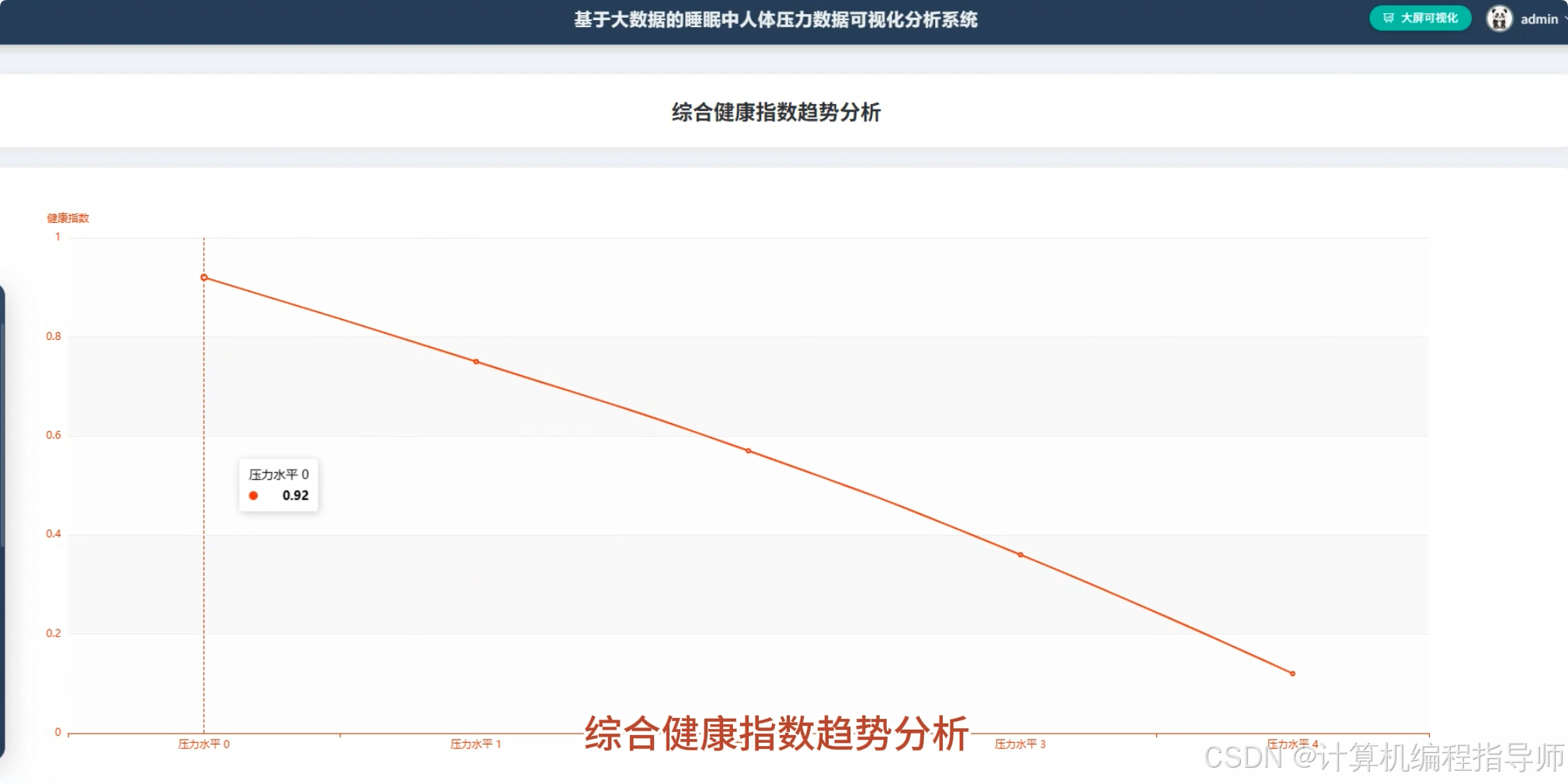Click the y-axis value 0.8
Screen dimensions: 1568x784
[54, 336]
